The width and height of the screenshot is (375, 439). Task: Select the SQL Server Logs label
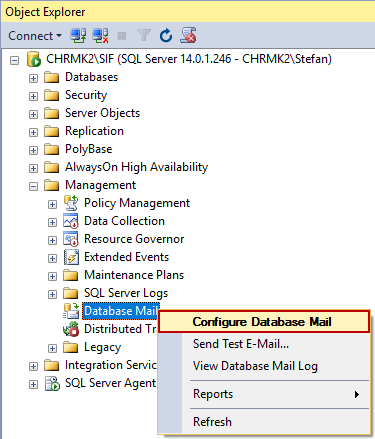point(126,293)
